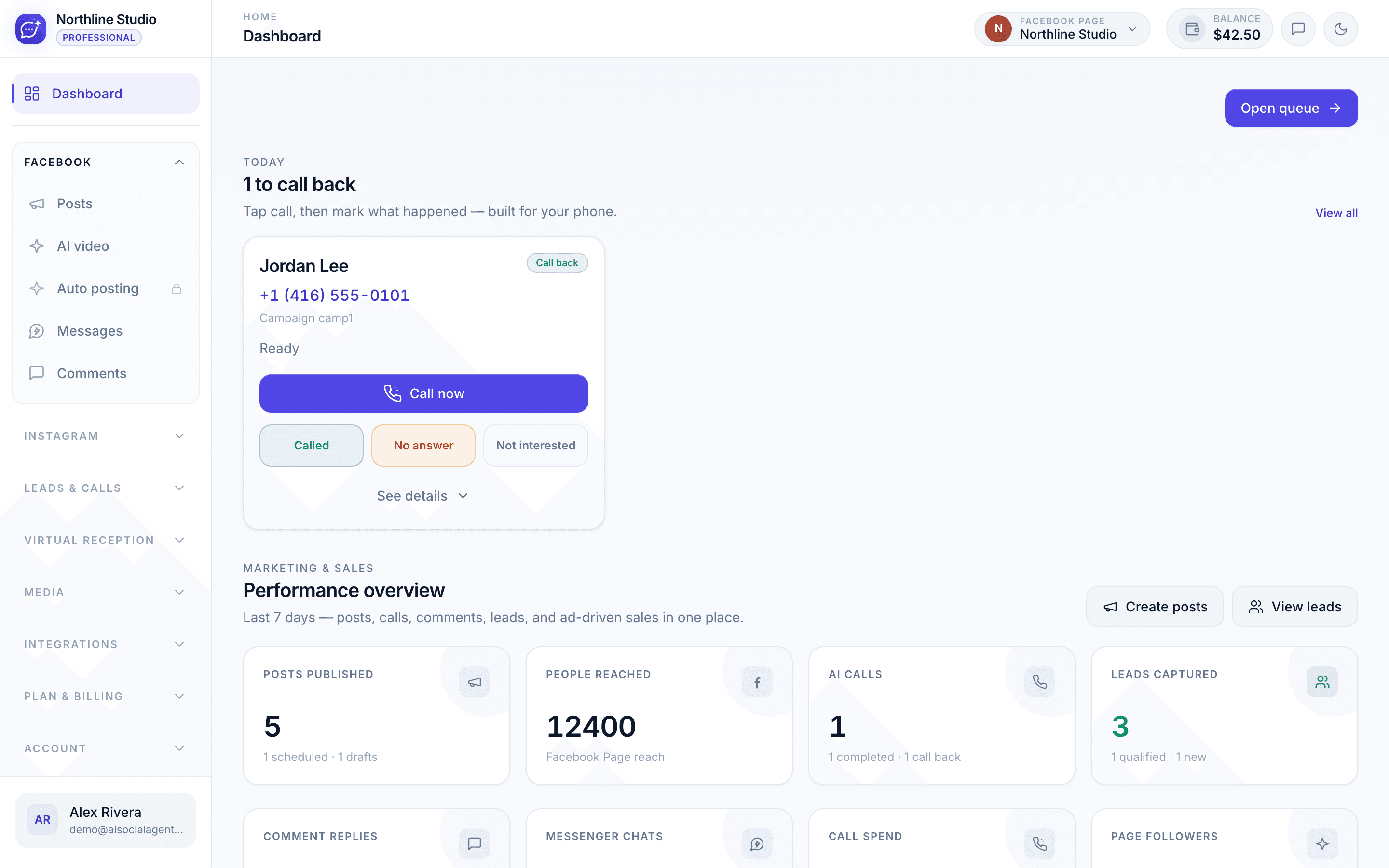Click the sparkle icon on Page Followers card
This screenshot has height=868, width=1389.
coord(1322,844)
